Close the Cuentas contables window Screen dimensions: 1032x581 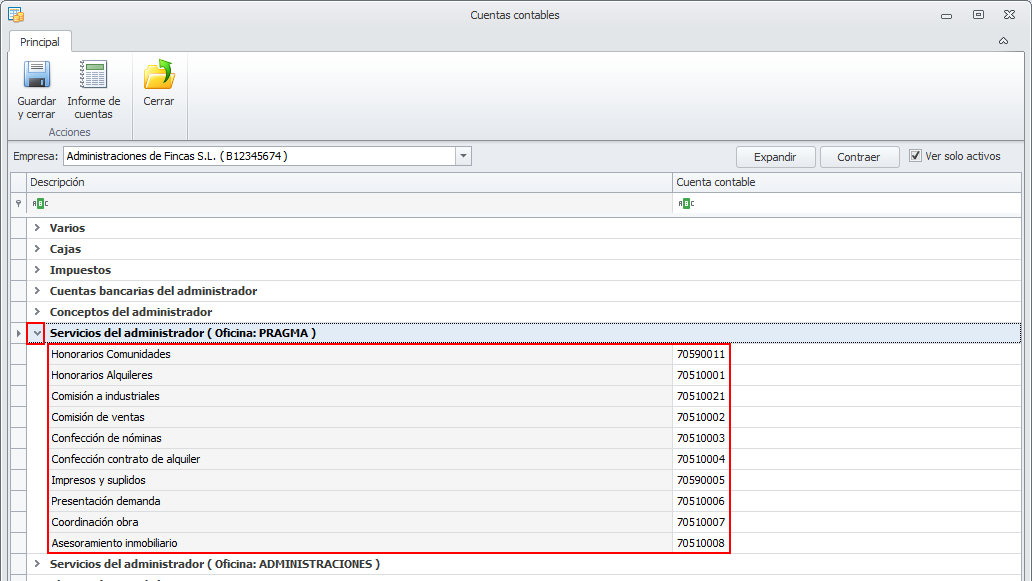click(1009, 14)
